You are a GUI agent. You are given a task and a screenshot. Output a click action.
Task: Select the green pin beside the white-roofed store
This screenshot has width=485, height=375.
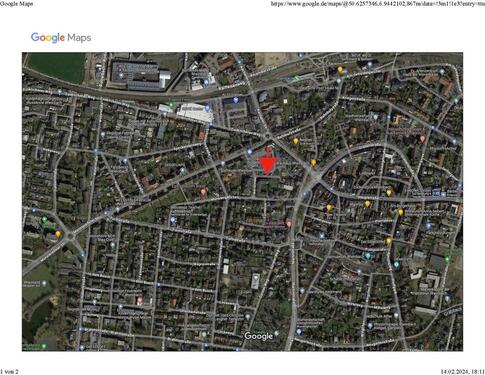click(171, 105)
